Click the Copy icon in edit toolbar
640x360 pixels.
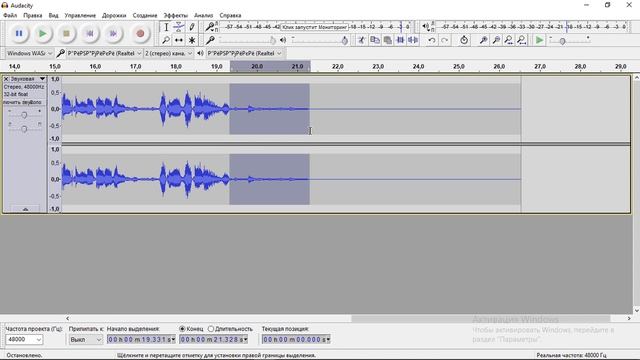point(375,40)
